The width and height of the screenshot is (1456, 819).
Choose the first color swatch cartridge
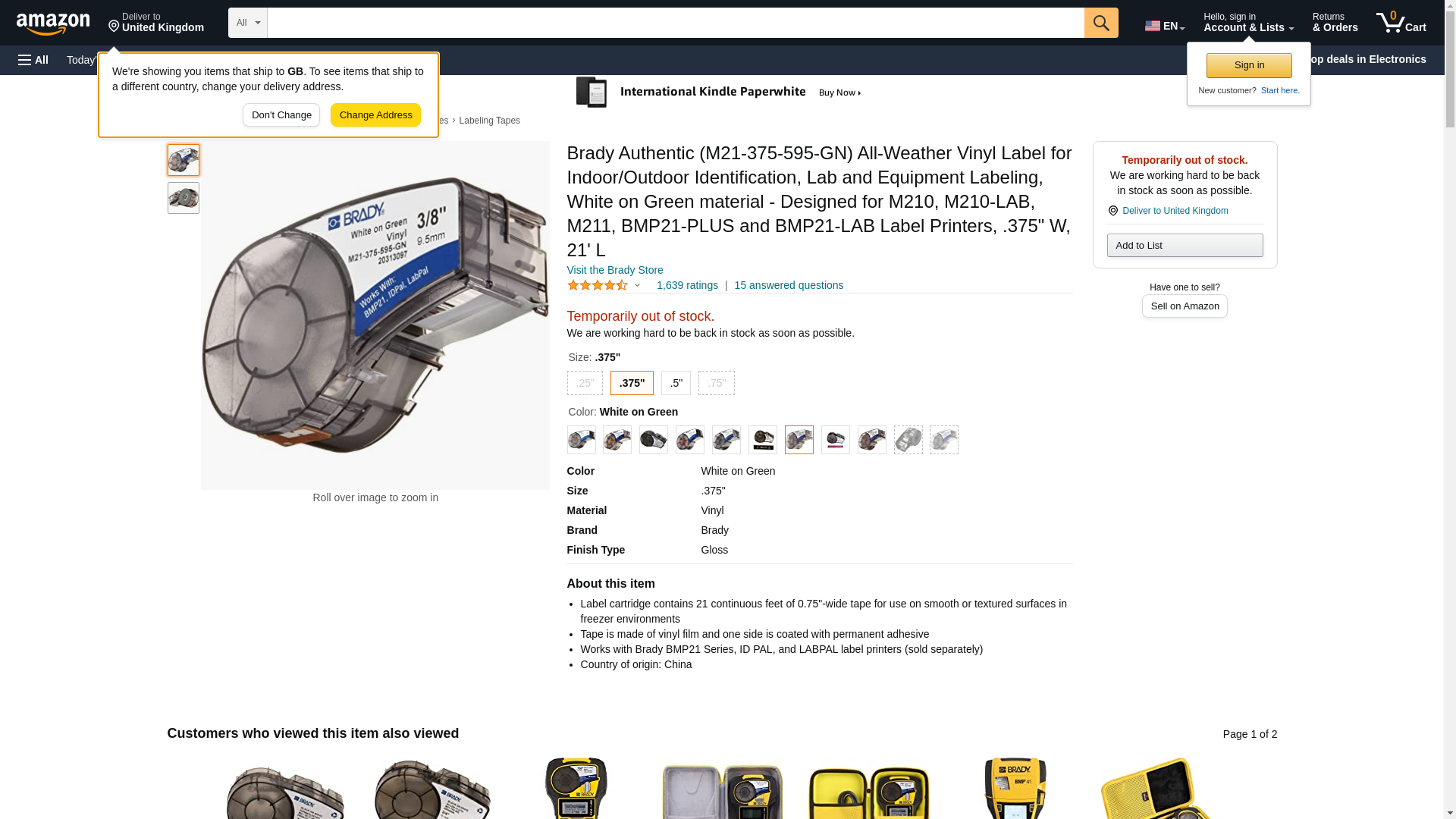coord(582,440)
